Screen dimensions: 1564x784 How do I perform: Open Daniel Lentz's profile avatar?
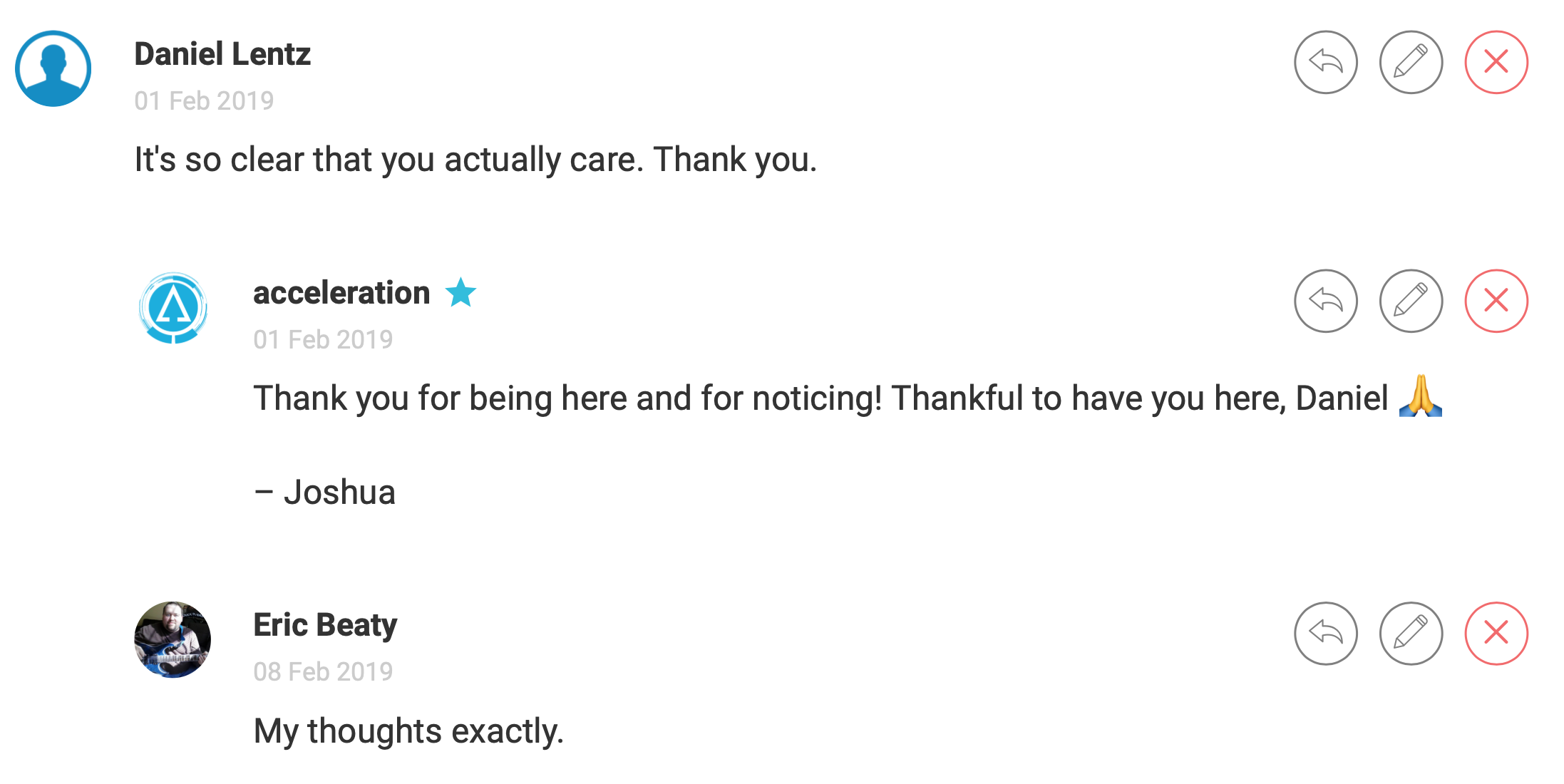coord(53,68)
